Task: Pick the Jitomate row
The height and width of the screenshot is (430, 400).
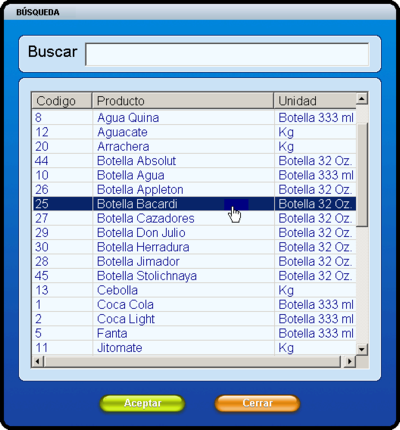Action: click(194, 348)
